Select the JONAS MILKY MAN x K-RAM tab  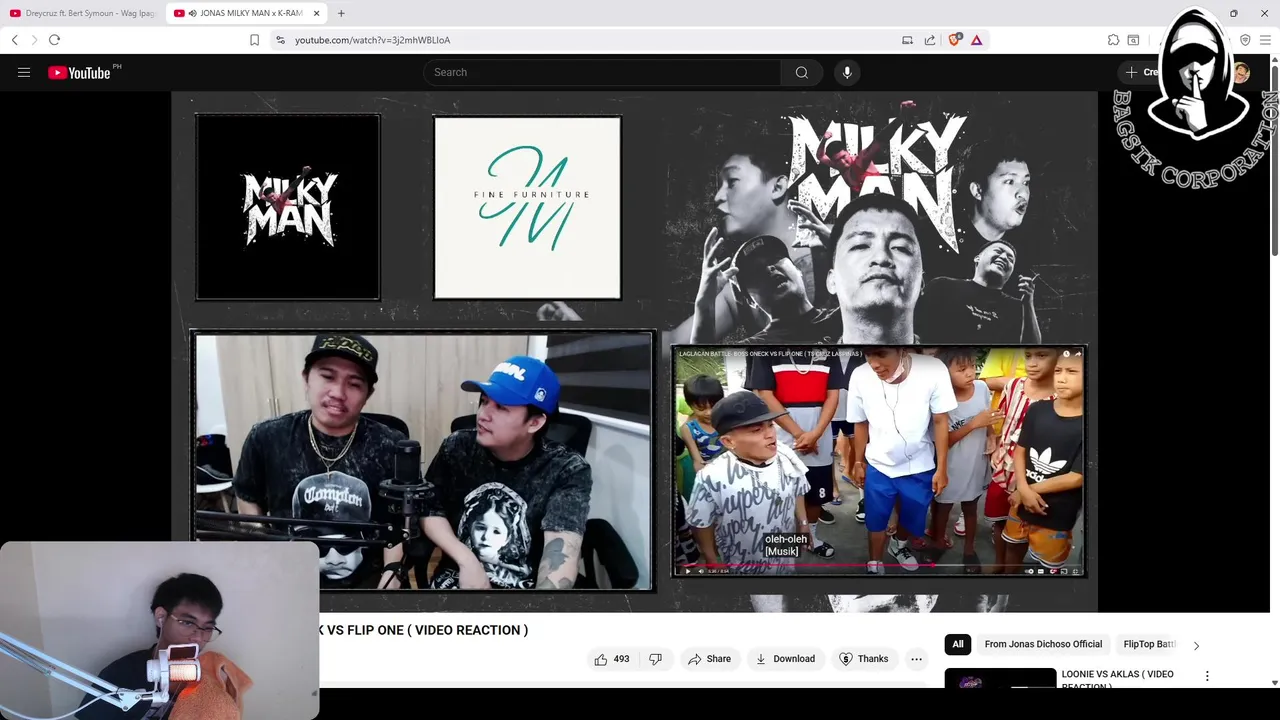[x=247, y=13]
